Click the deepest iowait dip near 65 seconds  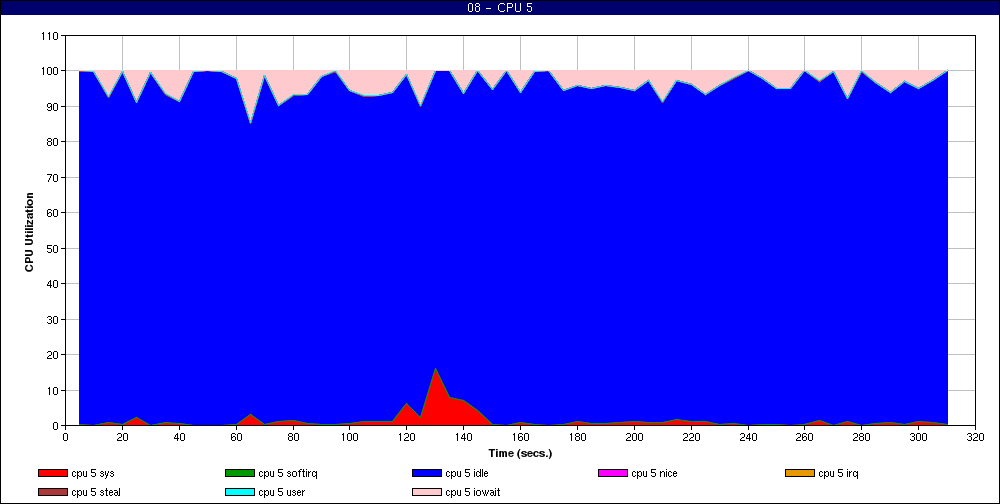point(250,122)
